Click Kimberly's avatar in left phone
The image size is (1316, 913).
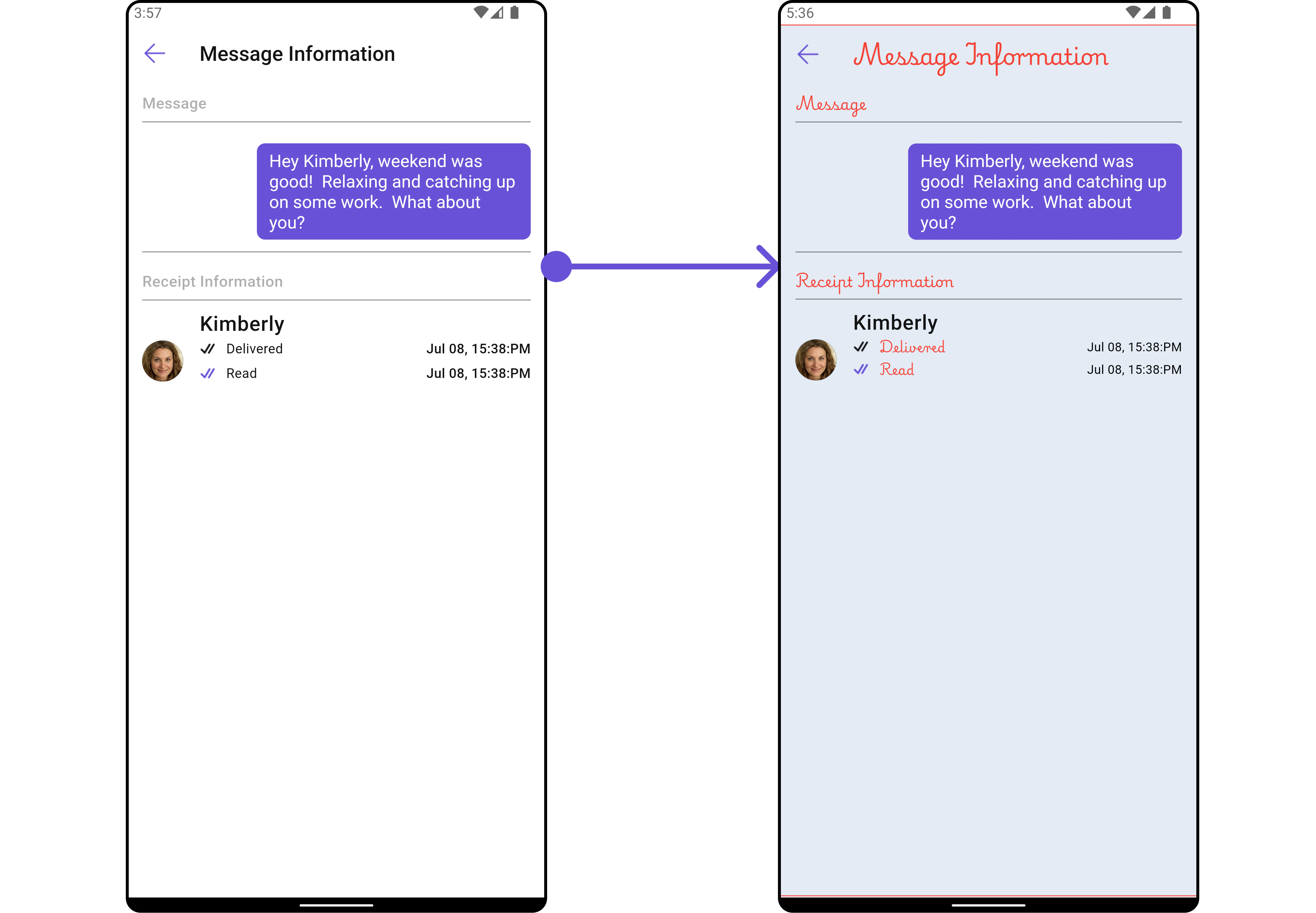[162, 361]
